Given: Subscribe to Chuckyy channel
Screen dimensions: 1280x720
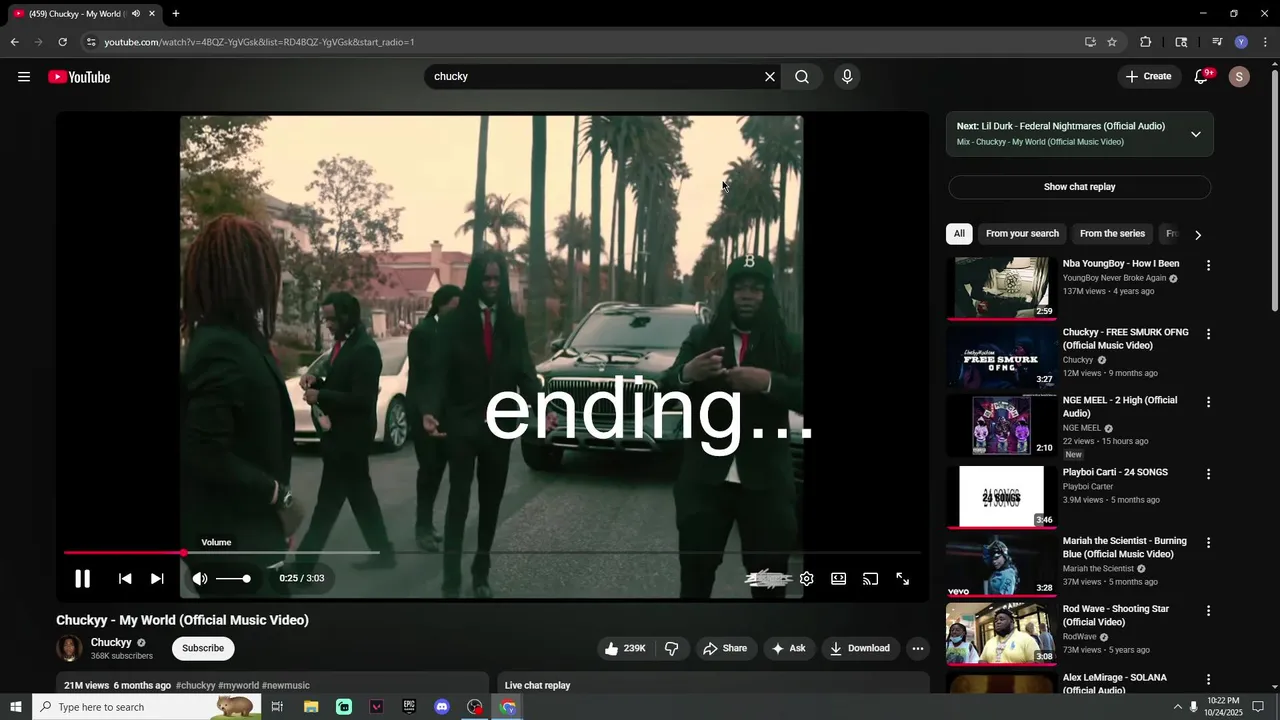Looking at the screenshot, I should click(x=203, y=648).
